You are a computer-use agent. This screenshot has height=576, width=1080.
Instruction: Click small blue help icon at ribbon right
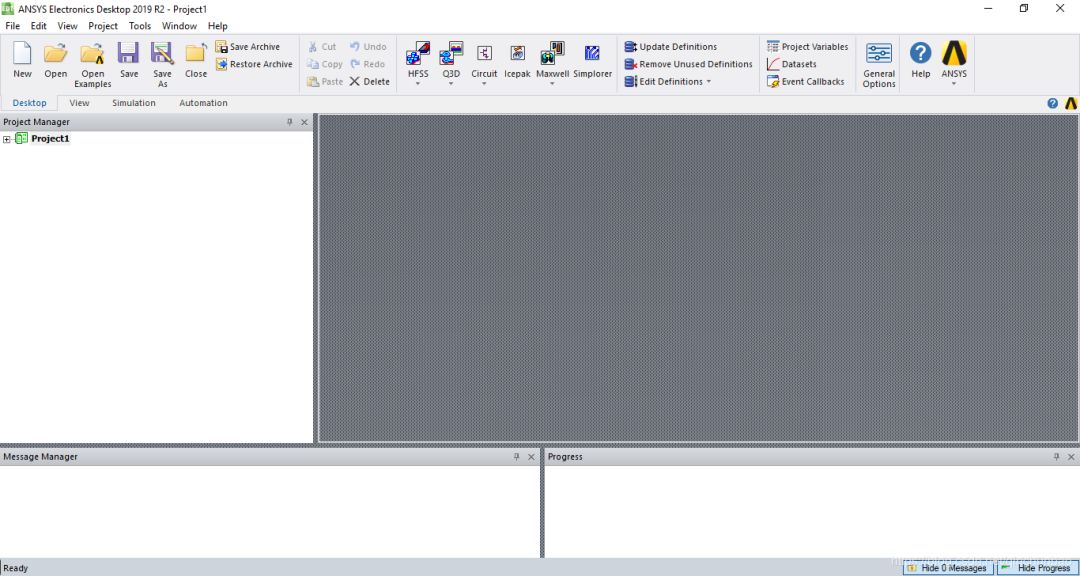(x=1052, y=103)
